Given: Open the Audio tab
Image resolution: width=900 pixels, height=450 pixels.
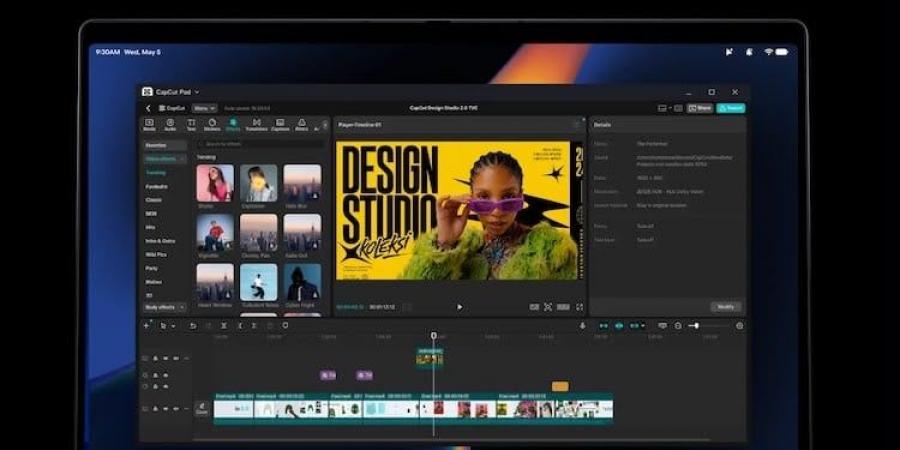Looking at the screenshot, I should point(170,125).
